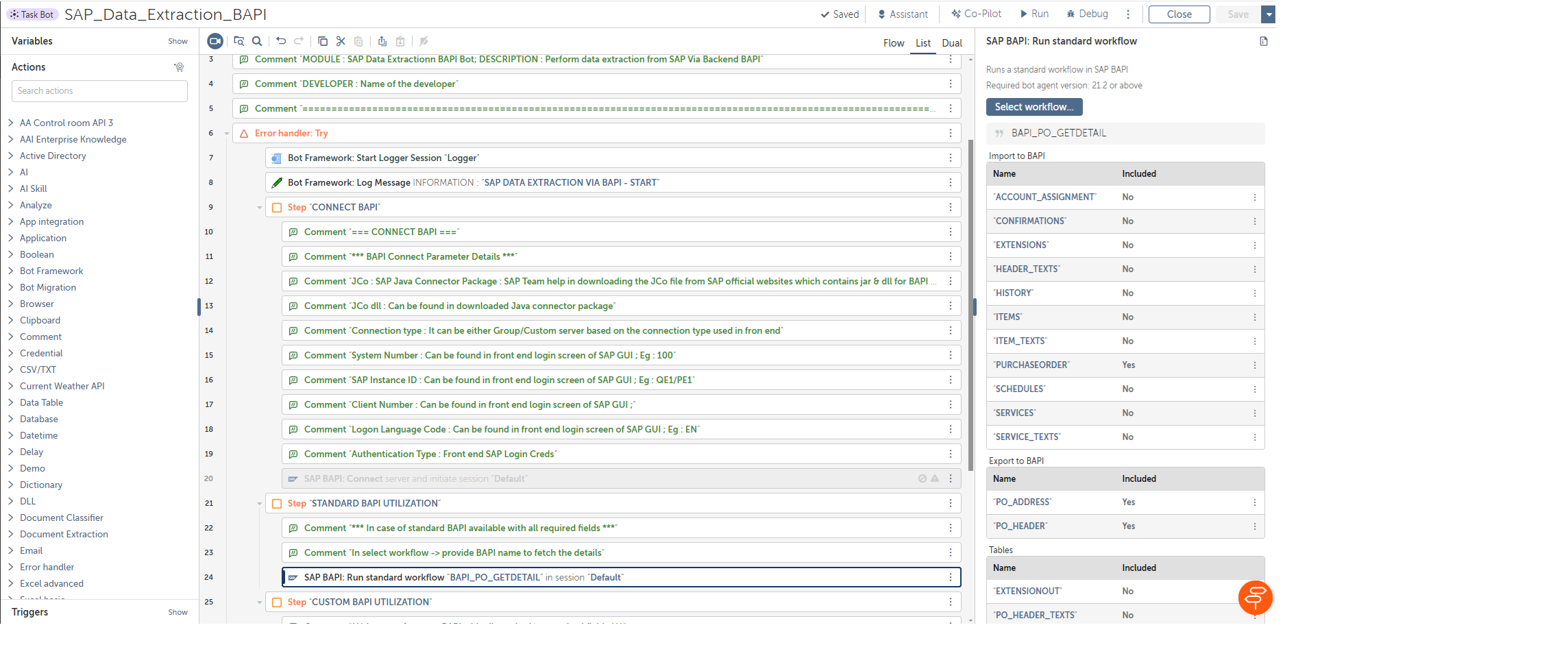The image size is (1568, 658).
Task: Open options menu for line 7 Start Logger Session
Action: coord(951,158)
